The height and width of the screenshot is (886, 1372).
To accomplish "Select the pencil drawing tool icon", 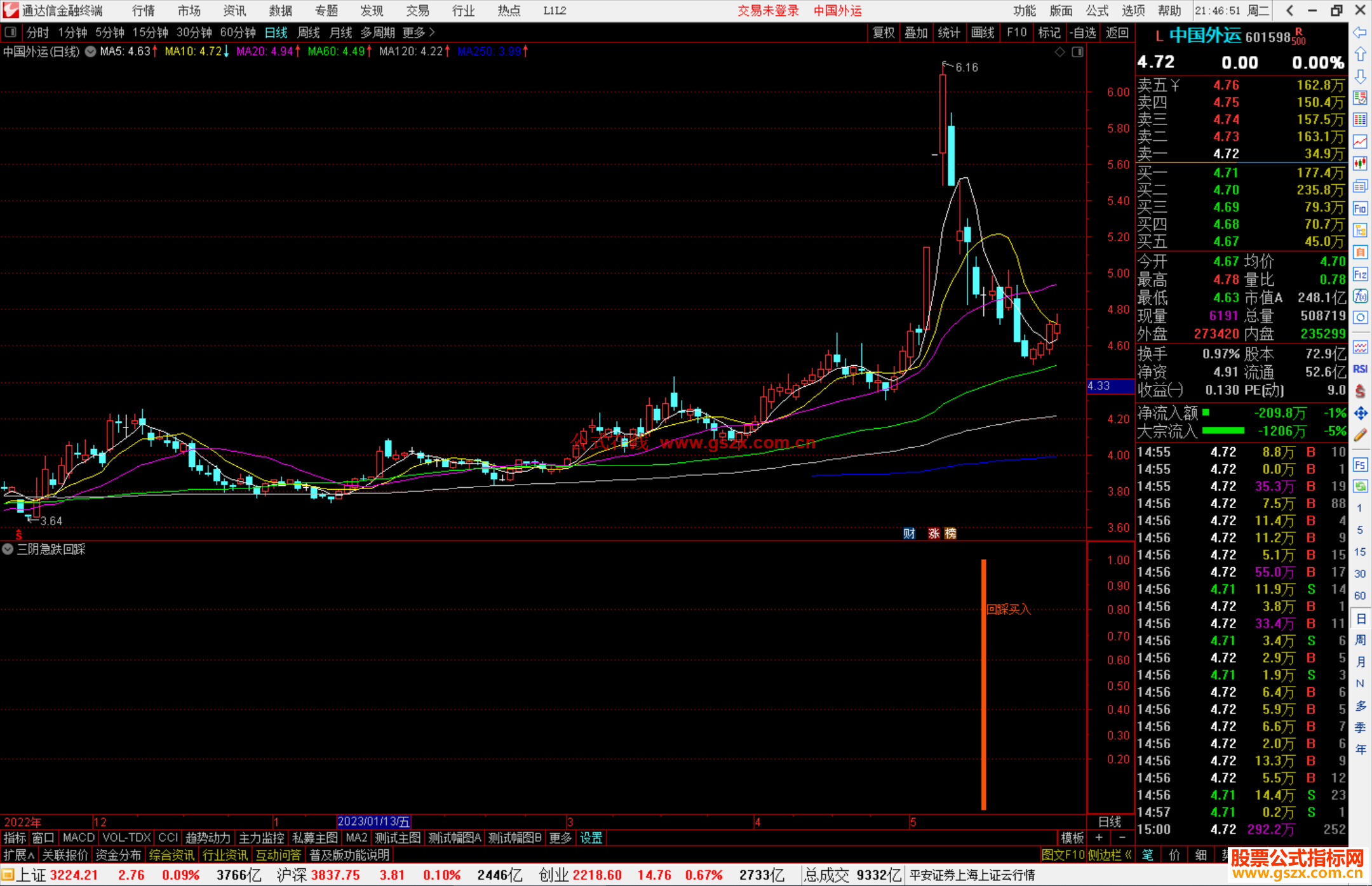I will point(1360,435).
